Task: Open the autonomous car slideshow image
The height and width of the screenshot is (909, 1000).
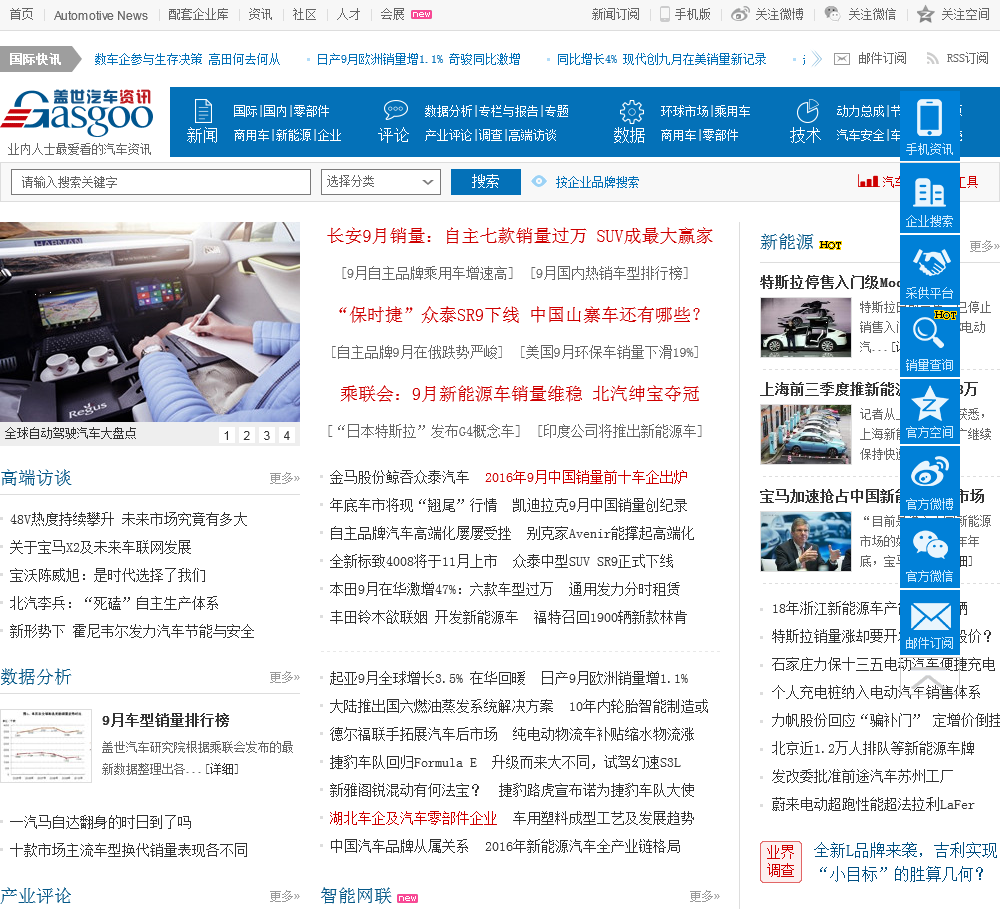Action: point(150,321)
